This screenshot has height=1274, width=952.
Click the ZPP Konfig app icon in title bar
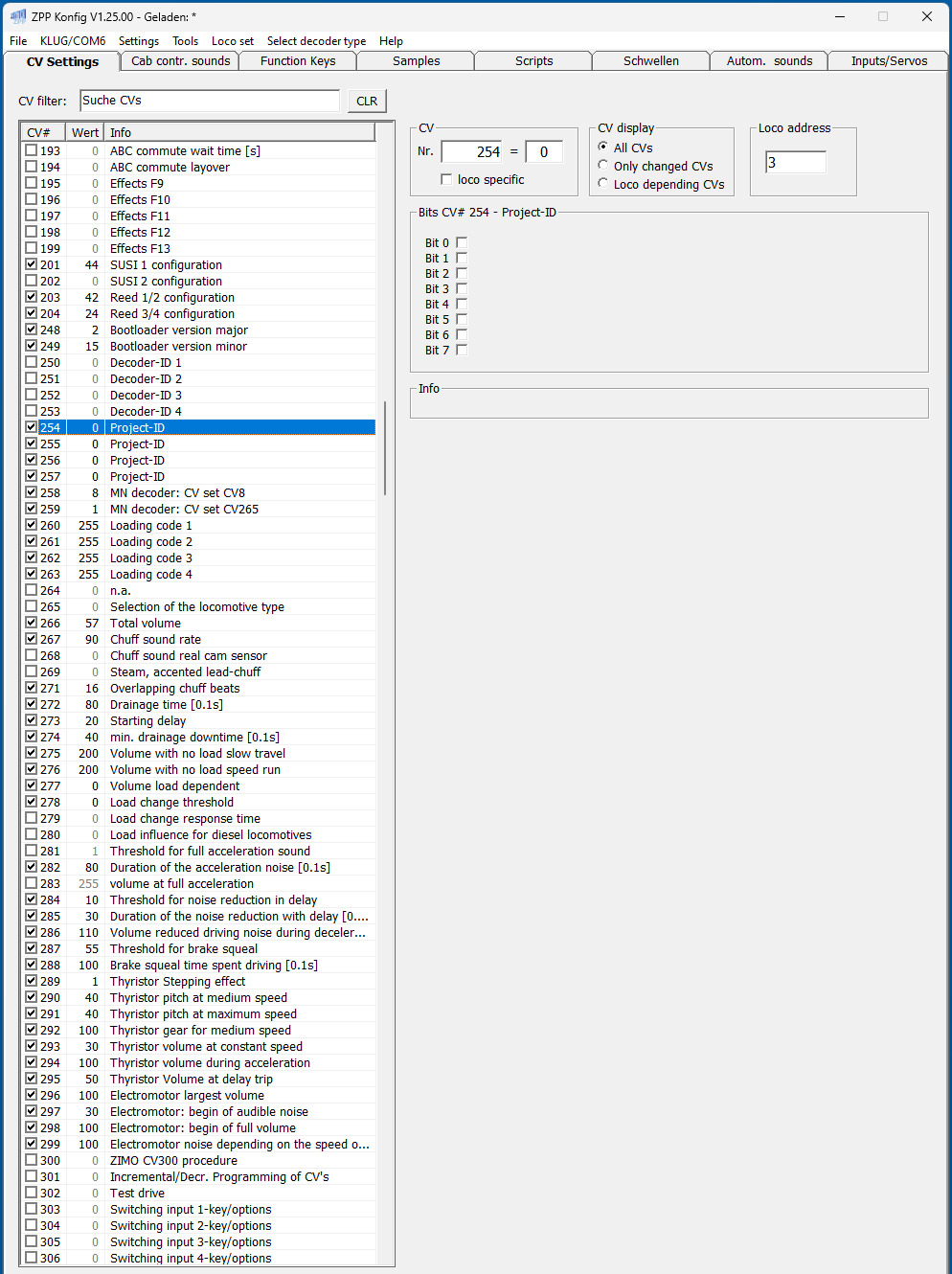coord(18,16)
